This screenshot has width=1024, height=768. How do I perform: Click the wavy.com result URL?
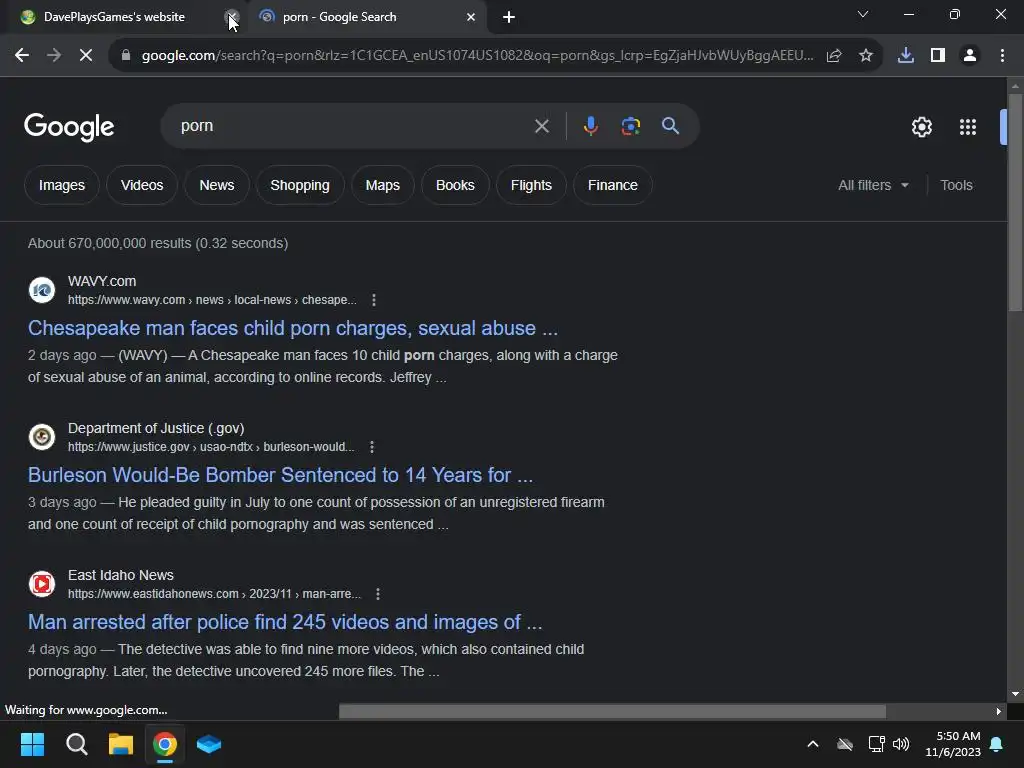coord(212,300)
